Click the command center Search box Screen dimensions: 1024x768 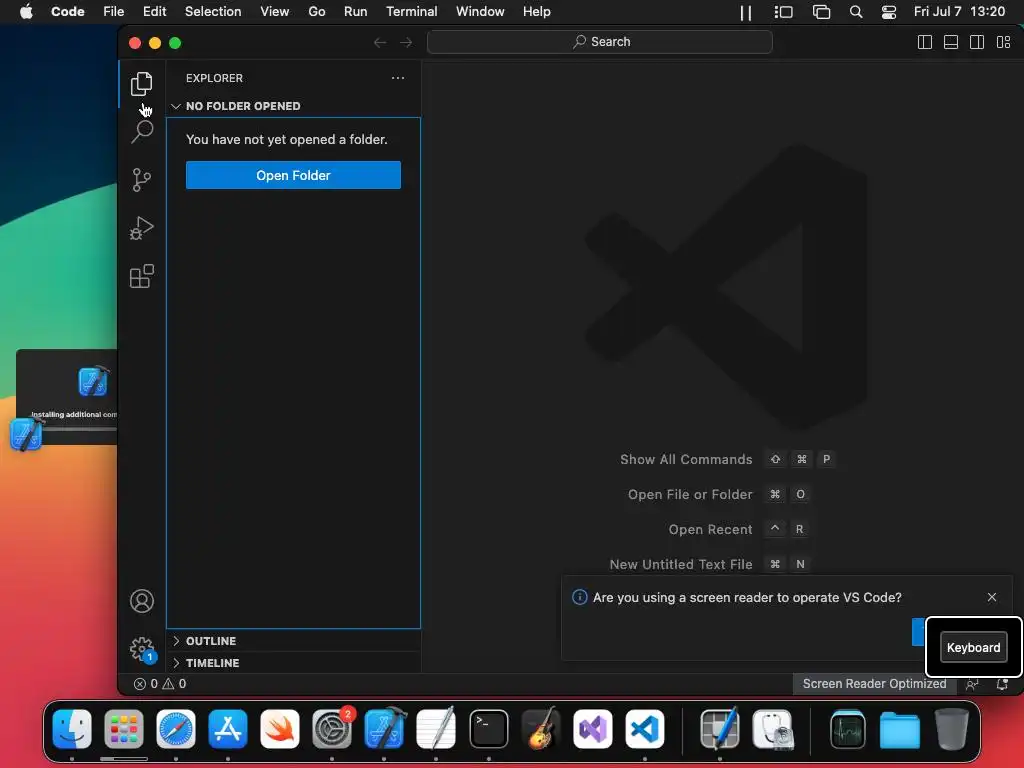(600, 42)
